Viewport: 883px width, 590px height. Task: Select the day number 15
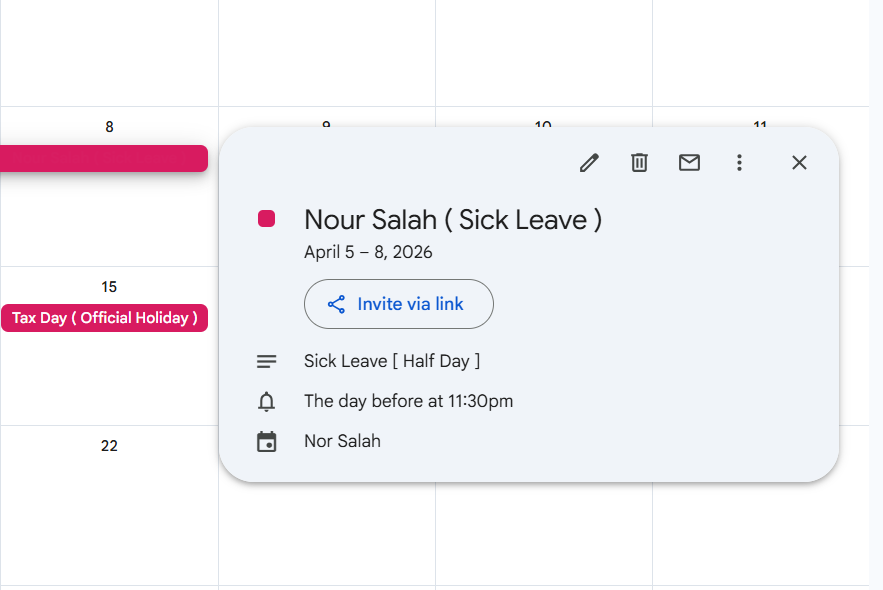109,287
